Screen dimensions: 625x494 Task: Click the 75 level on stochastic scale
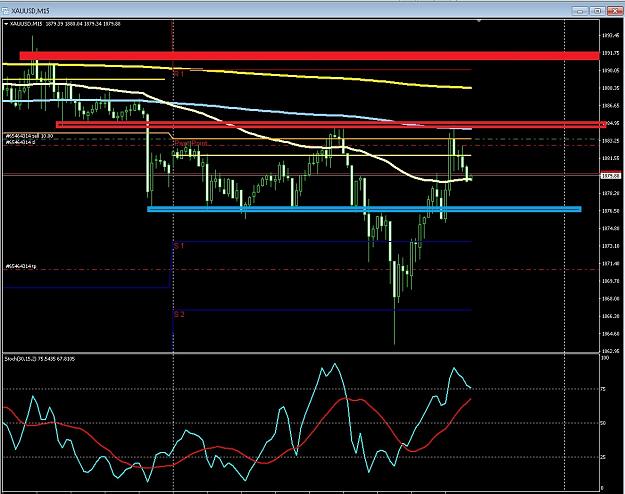pos(603,389)
